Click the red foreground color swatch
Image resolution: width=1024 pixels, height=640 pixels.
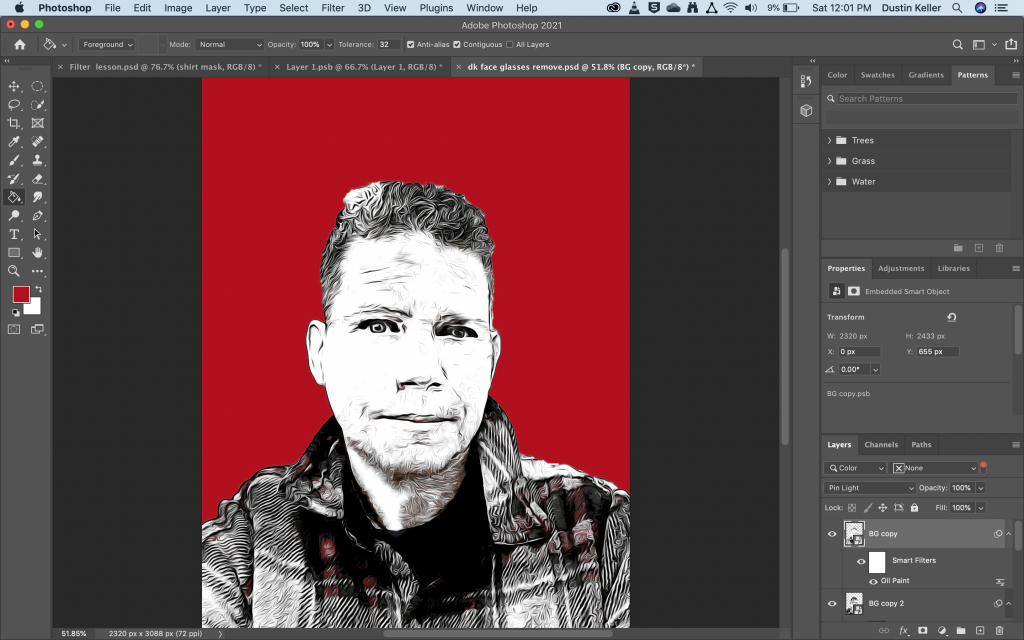click(x=21, y=294)
